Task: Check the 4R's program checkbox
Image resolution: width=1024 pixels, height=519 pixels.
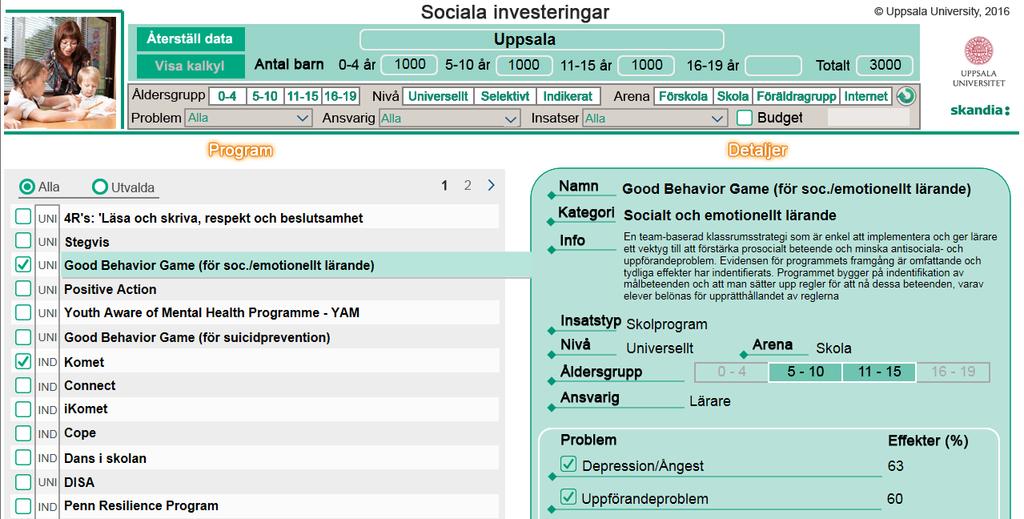Action: click(x=23, y=217)
